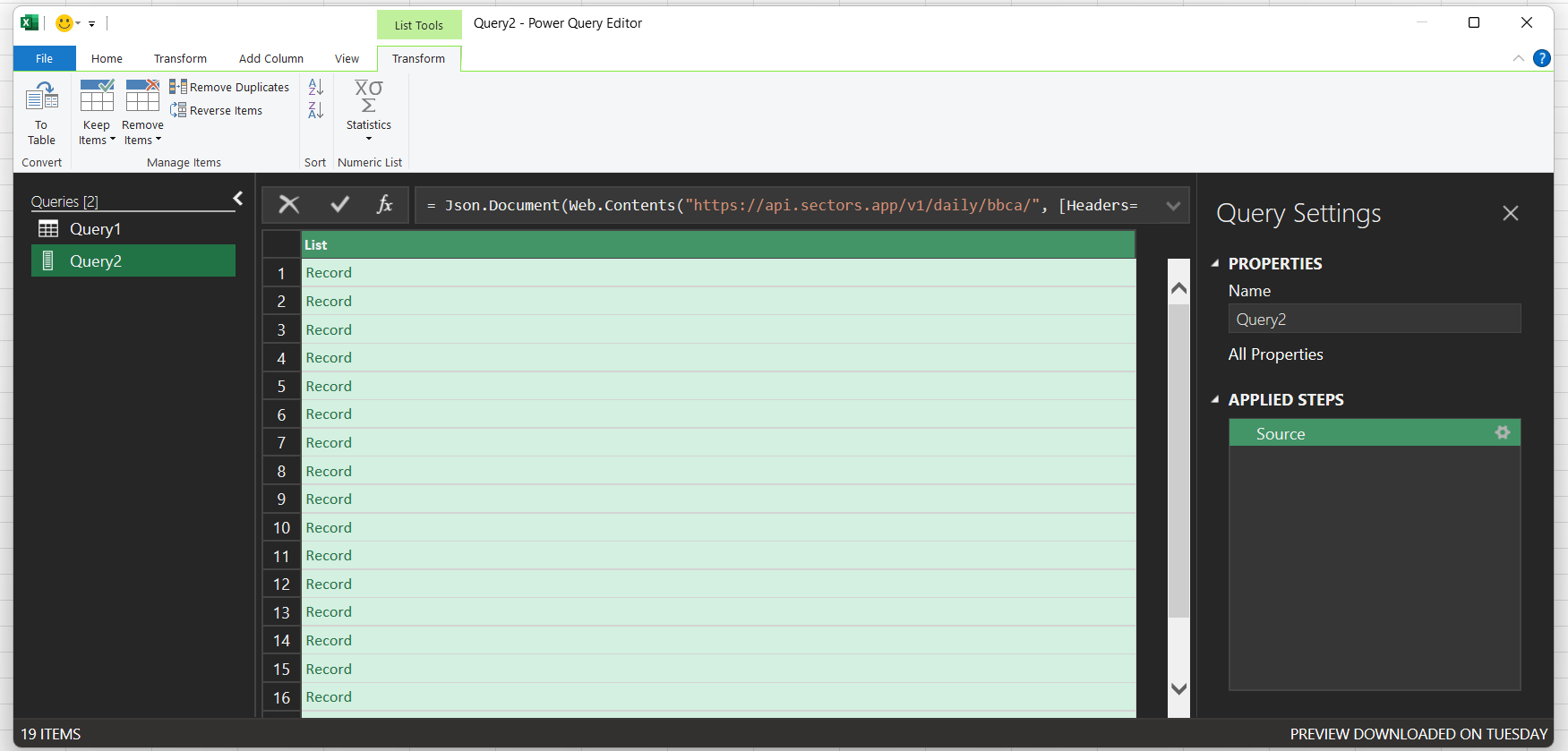The height and width of the screenshot is (751, 1568).
Task: Click the top-left table corner icon
Action: [x=281, y=244]
